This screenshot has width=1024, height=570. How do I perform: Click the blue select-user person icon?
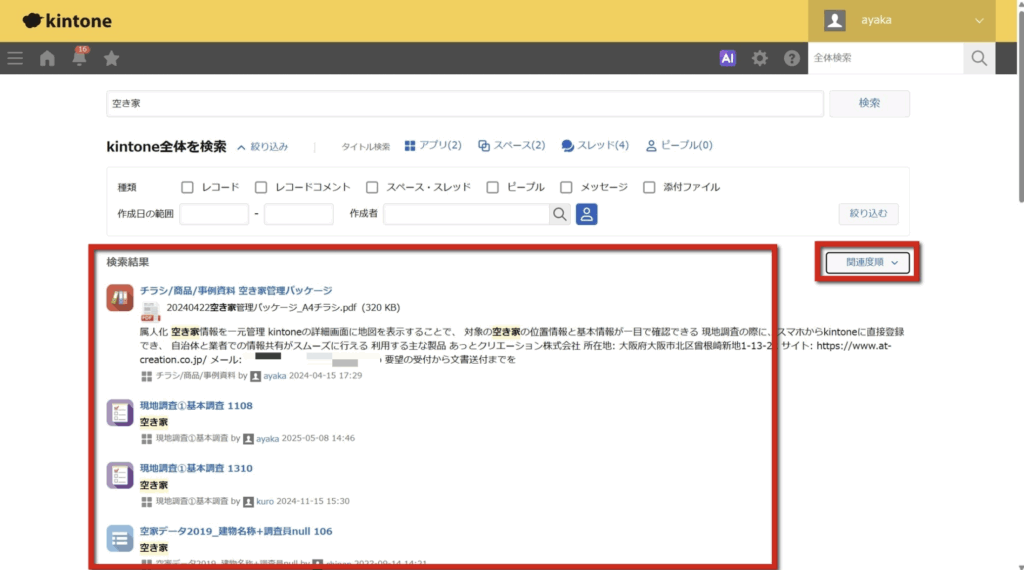coord(586,214)
